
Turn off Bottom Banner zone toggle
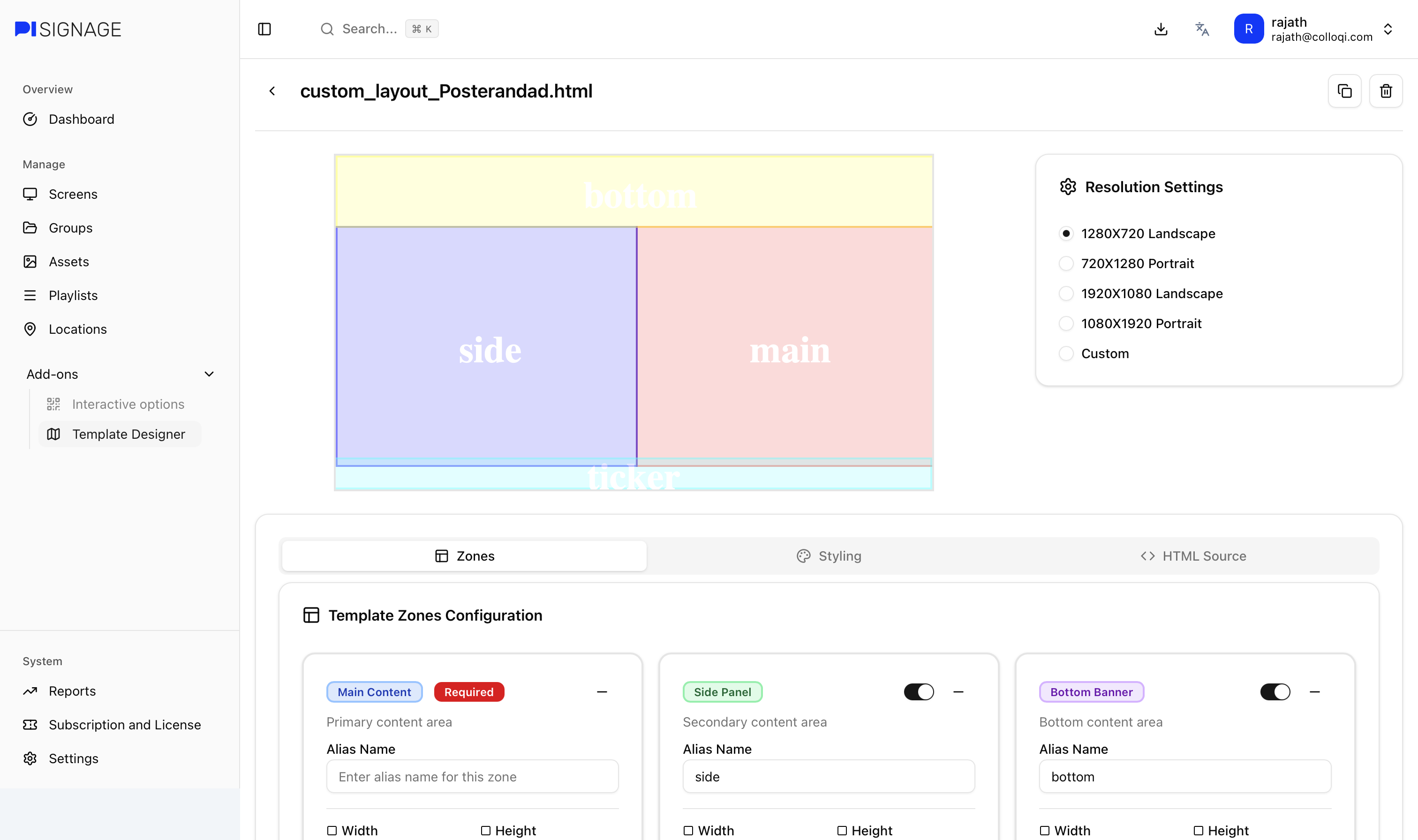(1275, 692)
